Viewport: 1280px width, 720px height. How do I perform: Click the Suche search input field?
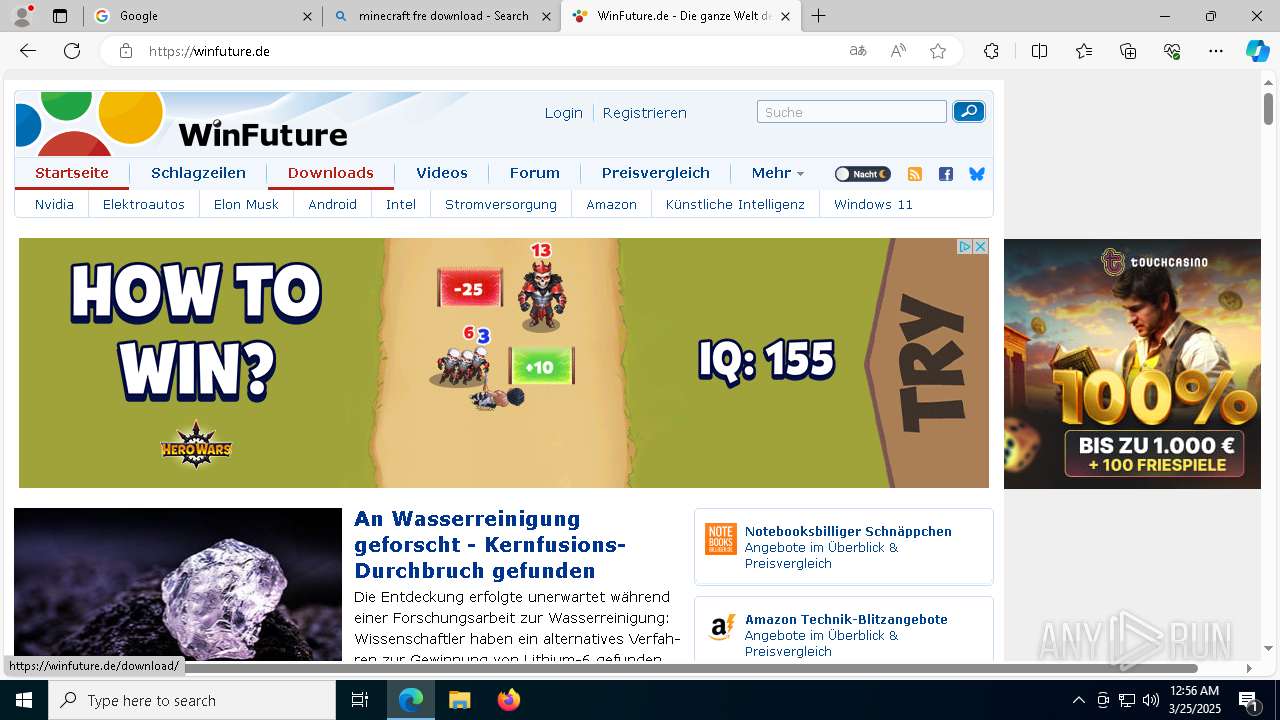(x=852, y=112)
